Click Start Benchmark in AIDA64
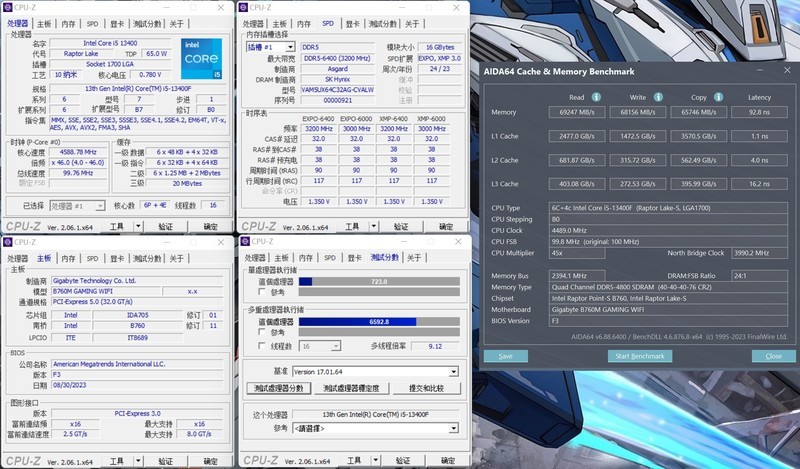Viewport: 800px width, 469px height. 640,356
